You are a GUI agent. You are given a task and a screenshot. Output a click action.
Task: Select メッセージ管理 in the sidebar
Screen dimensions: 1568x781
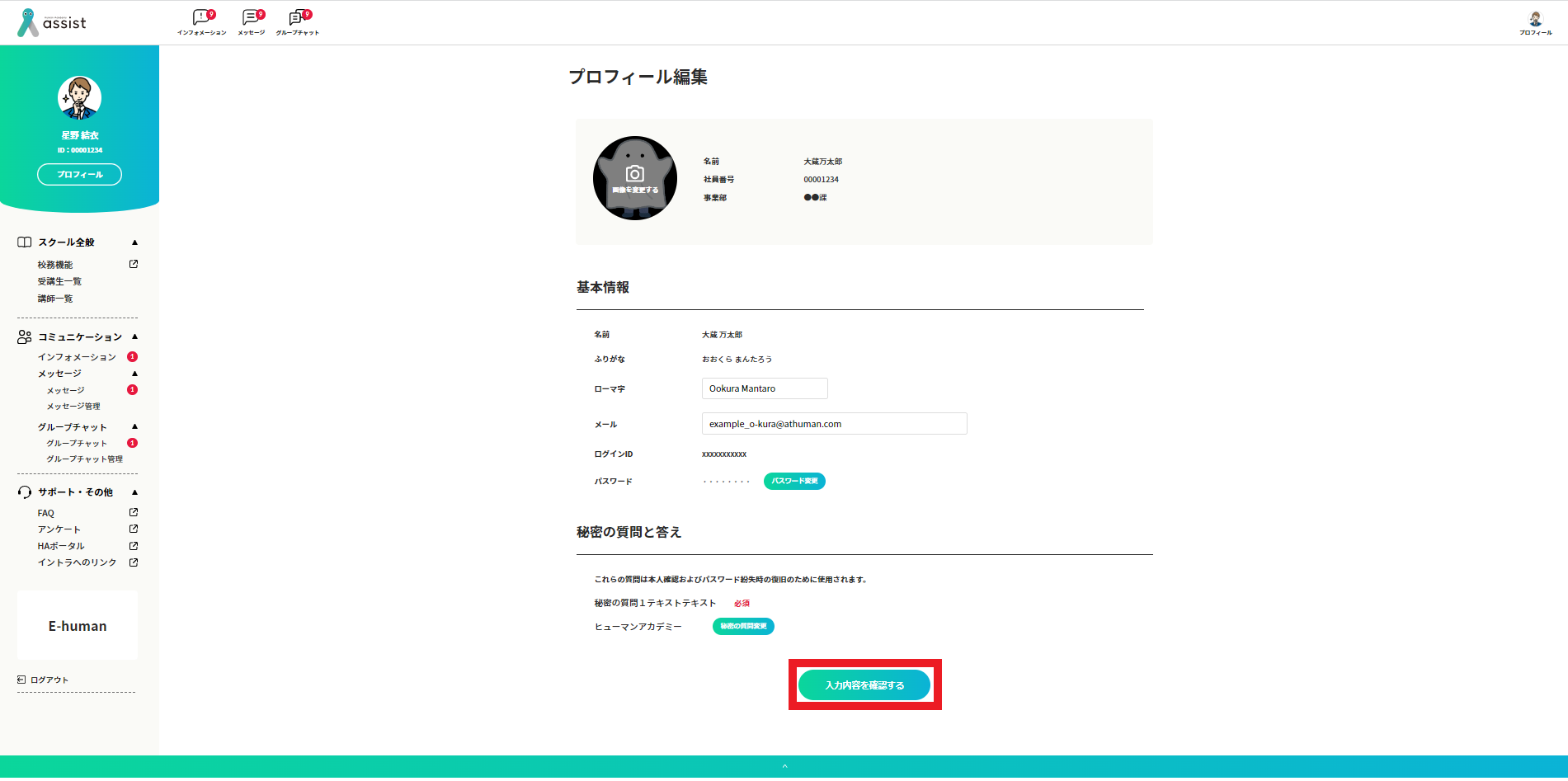(73, 407)
